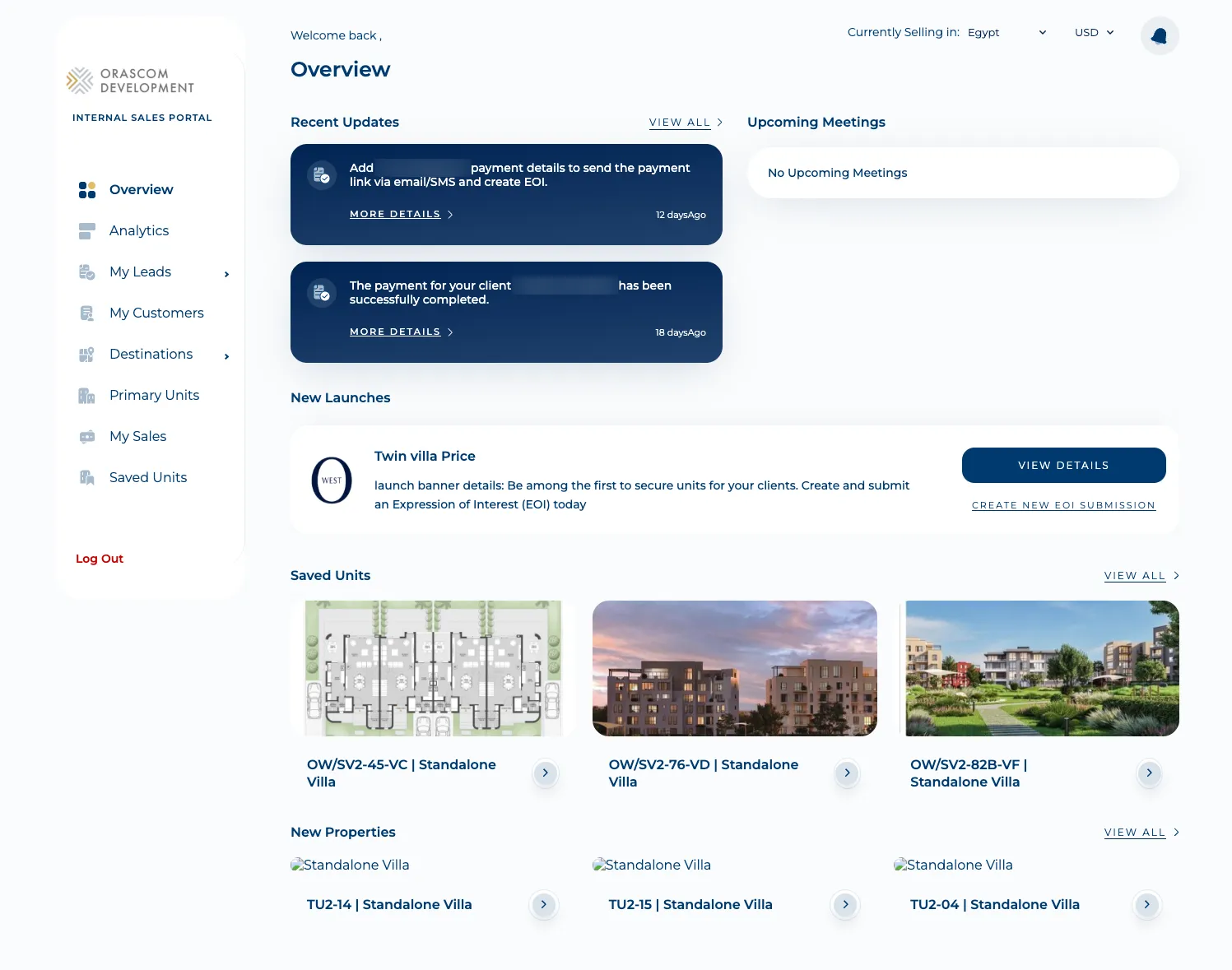Open Primary Units menu item
The image size is (1232, 970).
tap(155, 396)
